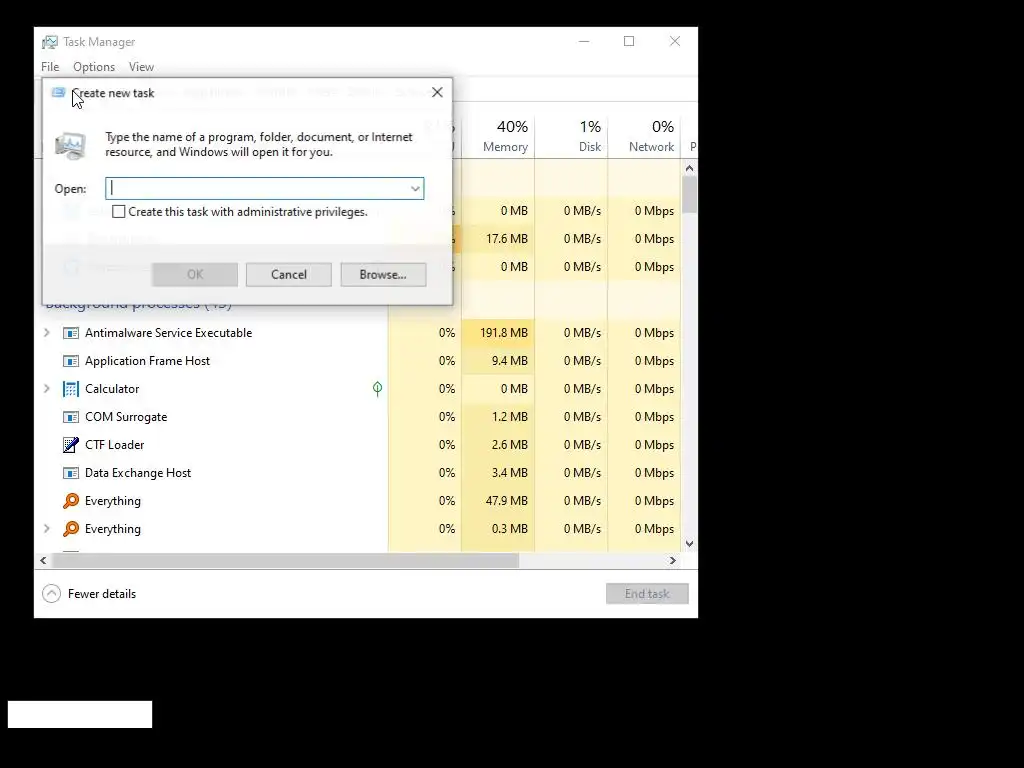Select the COM Surrogate process
This screenshot has height=768, width=1024.
[126, 417]
